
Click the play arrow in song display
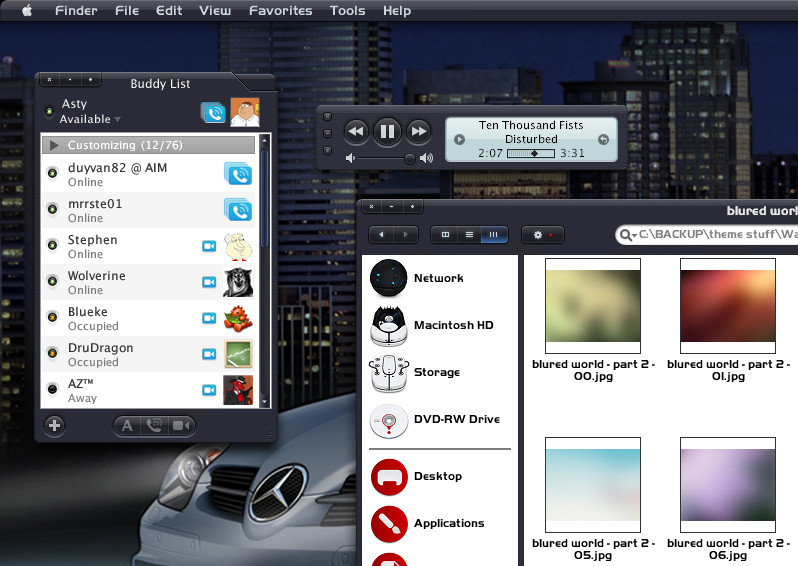click(459, 139)
